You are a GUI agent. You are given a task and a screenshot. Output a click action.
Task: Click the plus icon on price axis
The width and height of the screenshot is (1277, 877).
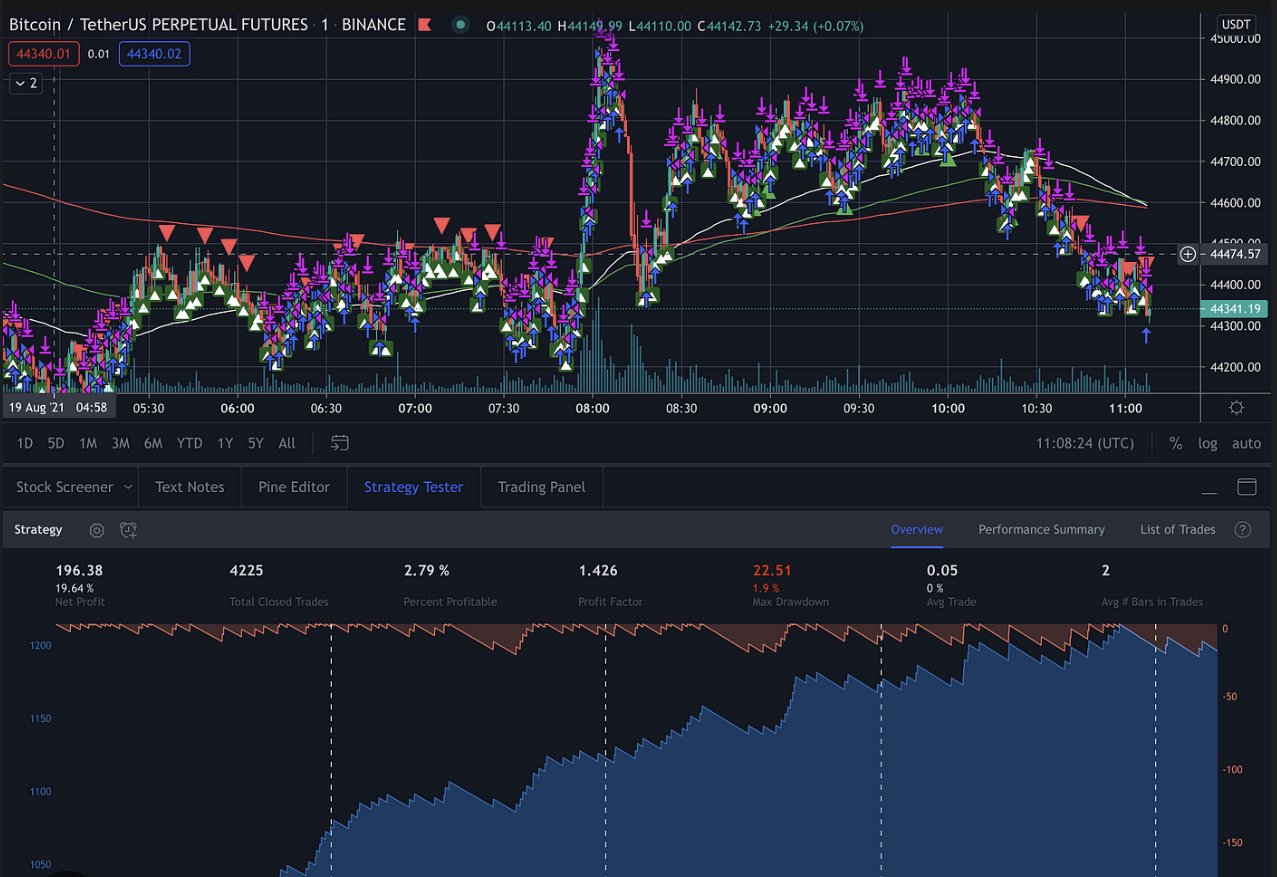(x=1188, y=254)
